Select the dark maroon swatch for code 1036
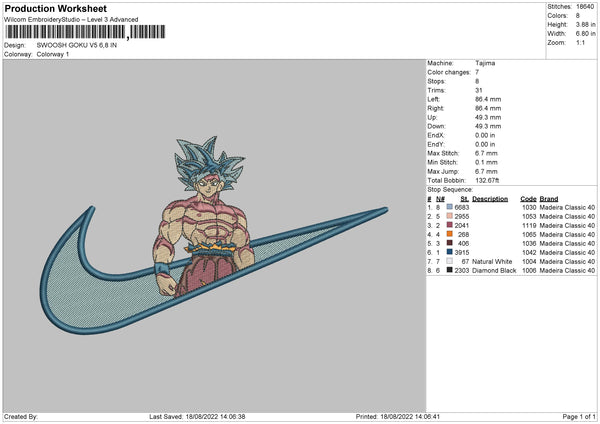 tap(450, 243)
